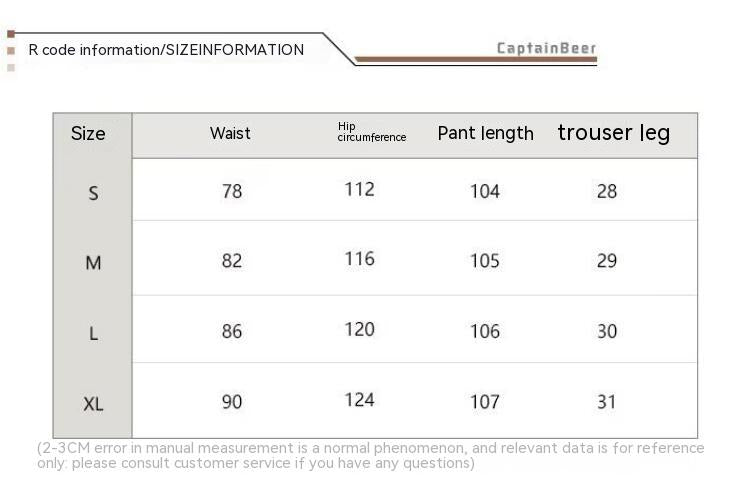Click the Waist column header
Screen dimensions: 738x493
pyautogui.click(x=230, y=134)
